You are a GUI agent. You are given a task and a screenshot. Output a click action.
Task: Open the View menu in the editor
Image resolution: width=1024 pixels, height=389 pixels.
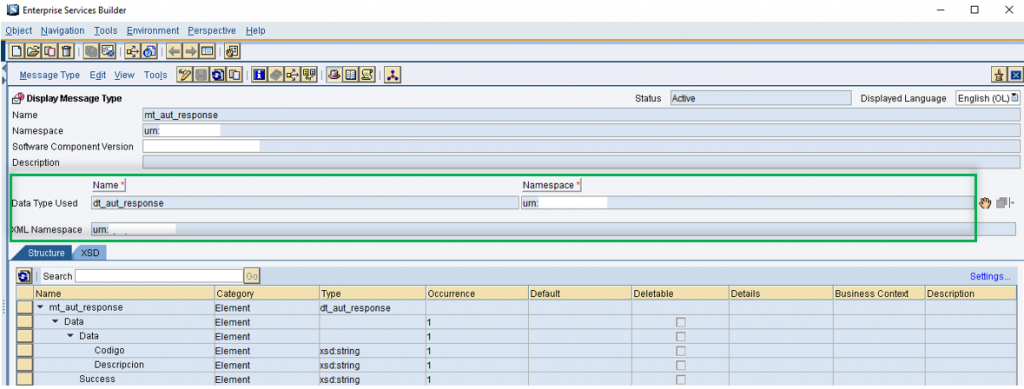point(124,75)
